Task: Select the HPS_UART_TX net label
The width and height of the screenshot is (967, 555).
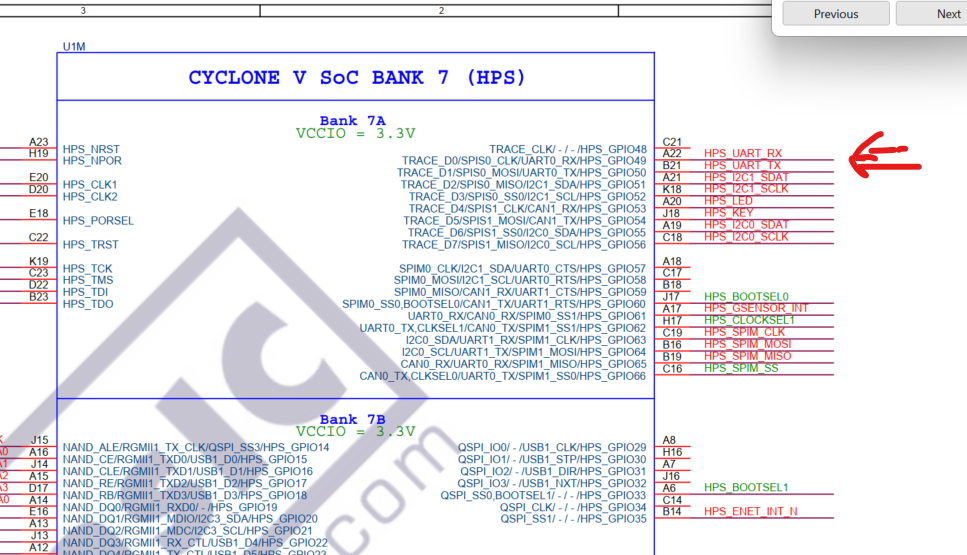Action: click(x=743, y=165)
